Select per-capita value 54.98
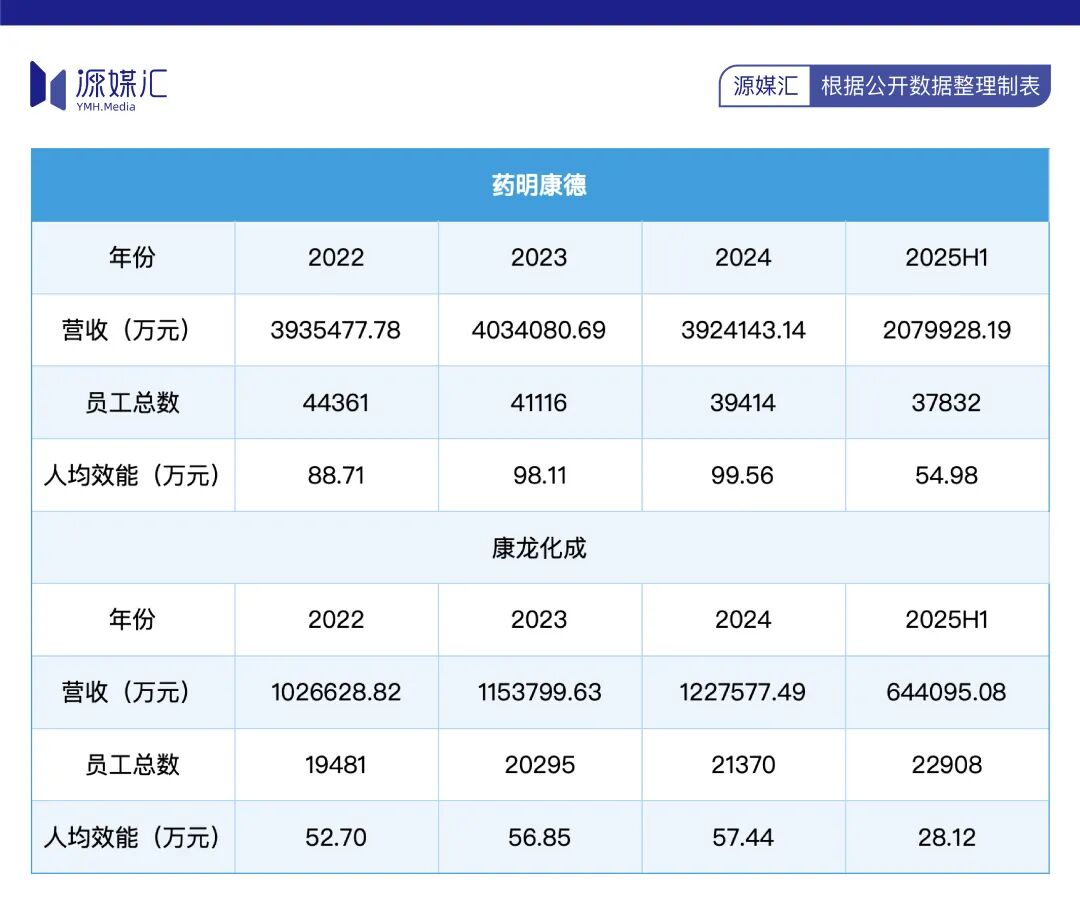Image resolution: width=1080 pixels, height=914 pixels. pos(947,475)
